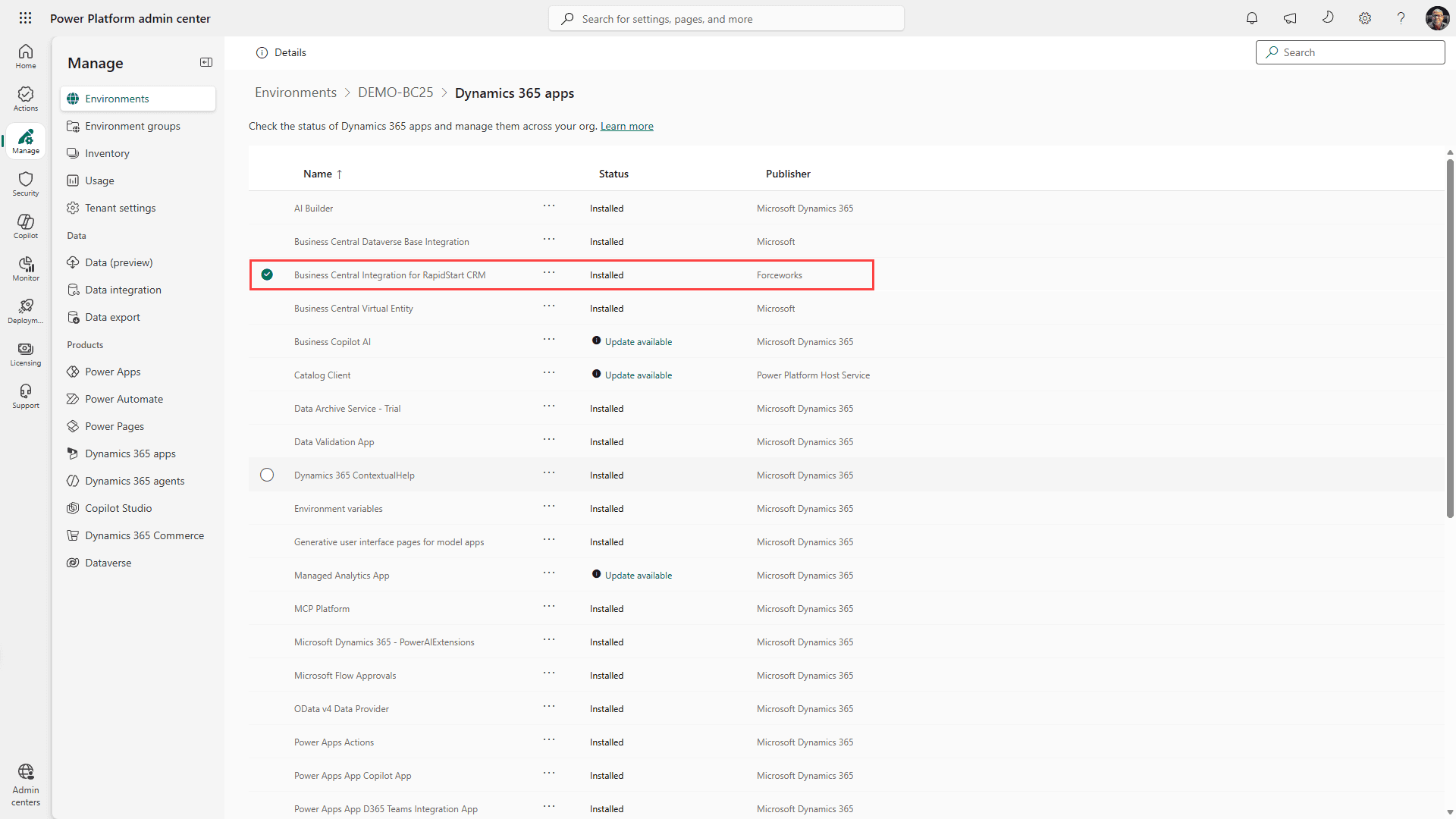Viewport: 1456px width, 819px height.
Task: Open more options for OData v4 Data Provider
Action: [549, 707]
